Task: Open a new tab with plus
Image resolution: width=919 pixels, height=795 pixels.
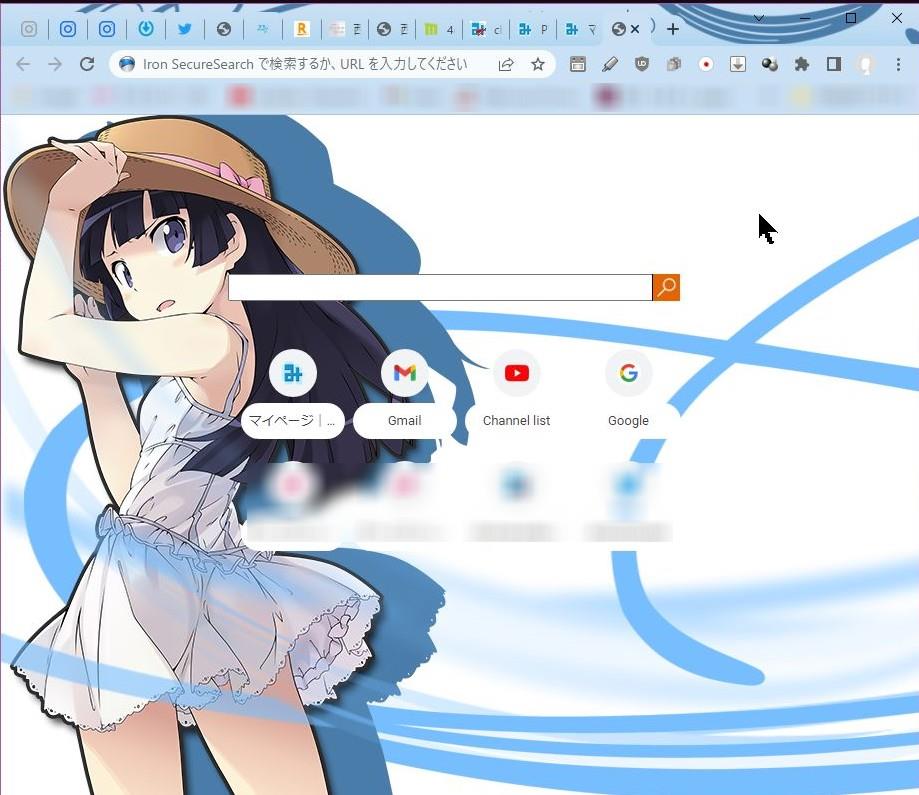Action: pyautogui.click(x=673, y=29)
